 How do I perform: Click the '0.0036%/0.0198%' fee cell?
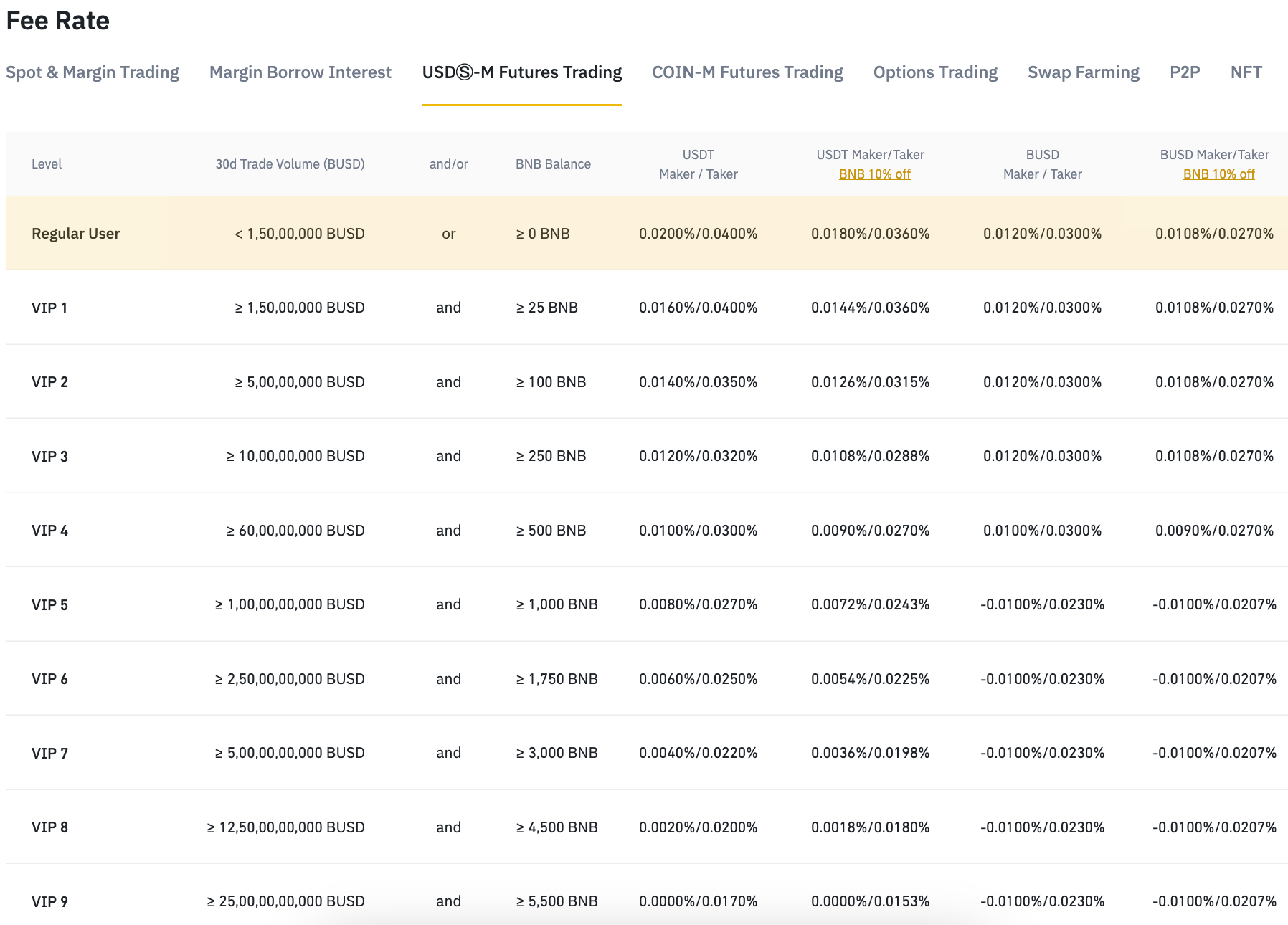(871, 753)
